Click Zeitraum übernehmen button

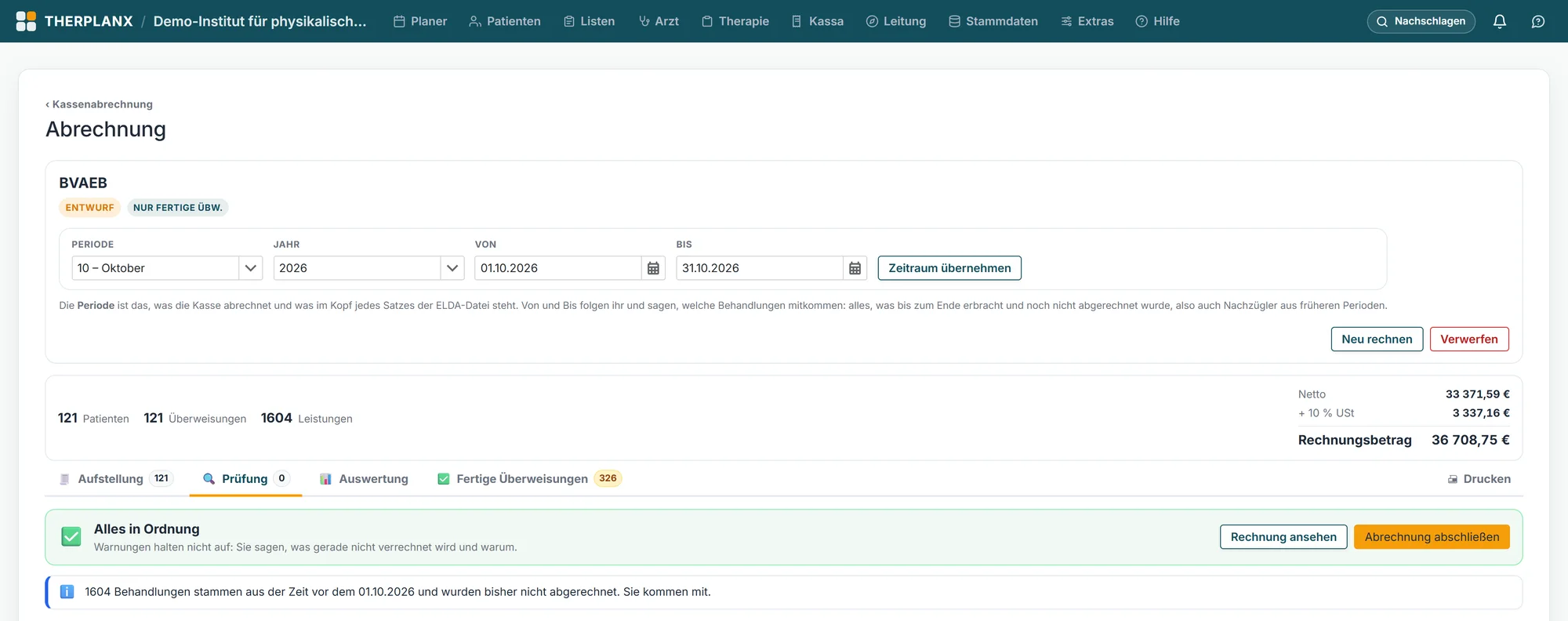(x=949, y=268)
